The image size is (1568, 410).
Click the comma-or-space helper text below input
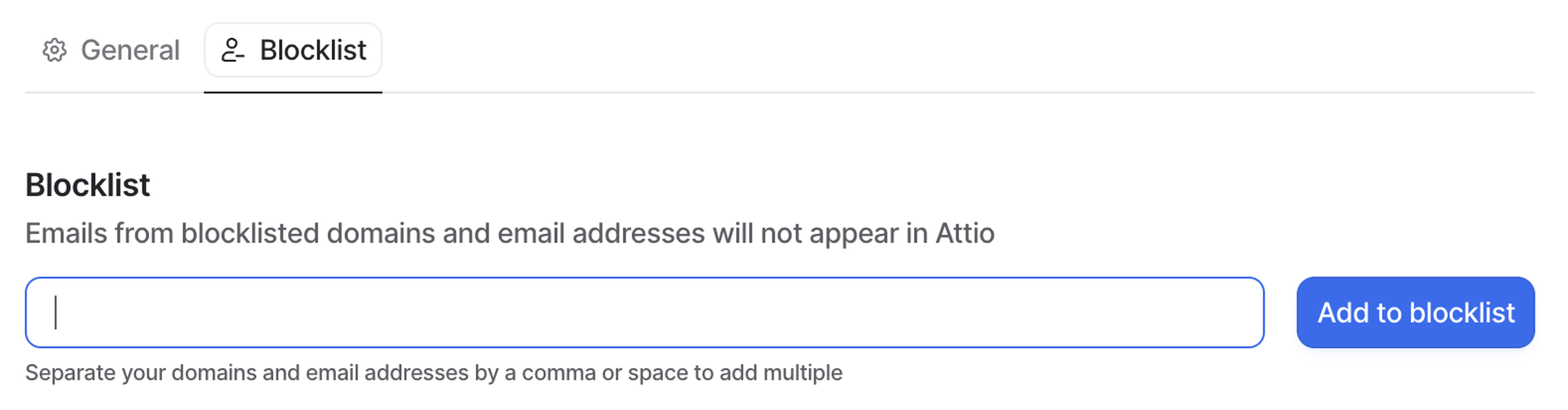[433, 372]
